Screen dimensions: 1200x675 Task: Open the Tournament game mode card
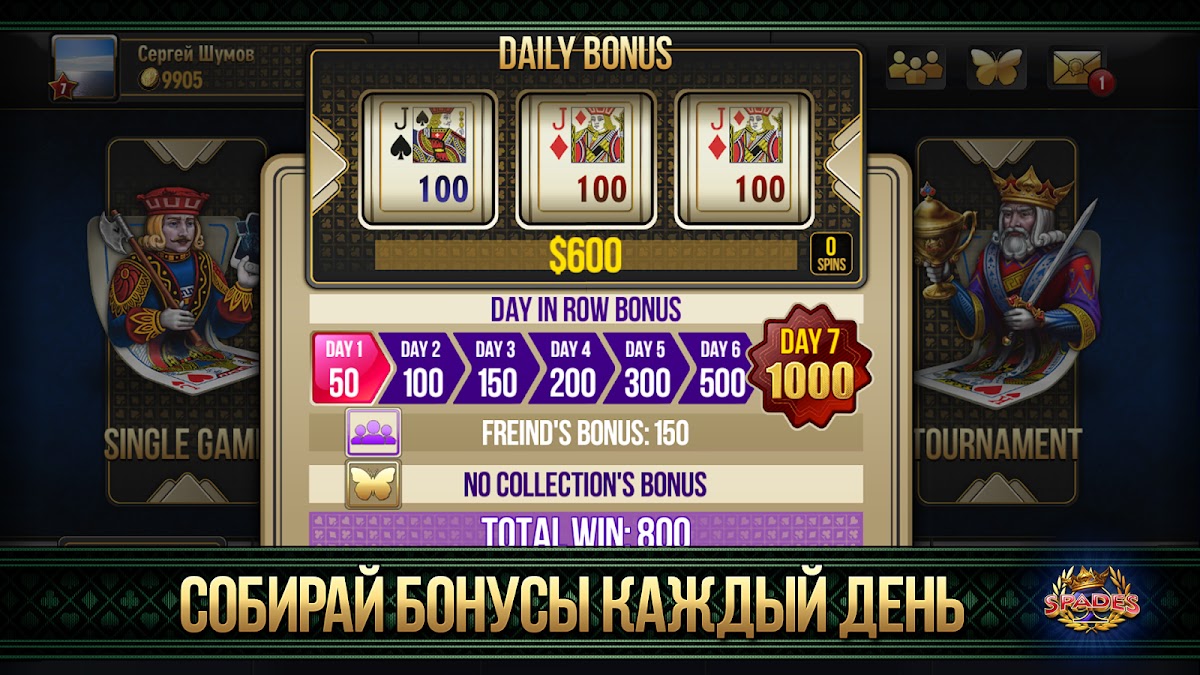click(x=997, y=320)
